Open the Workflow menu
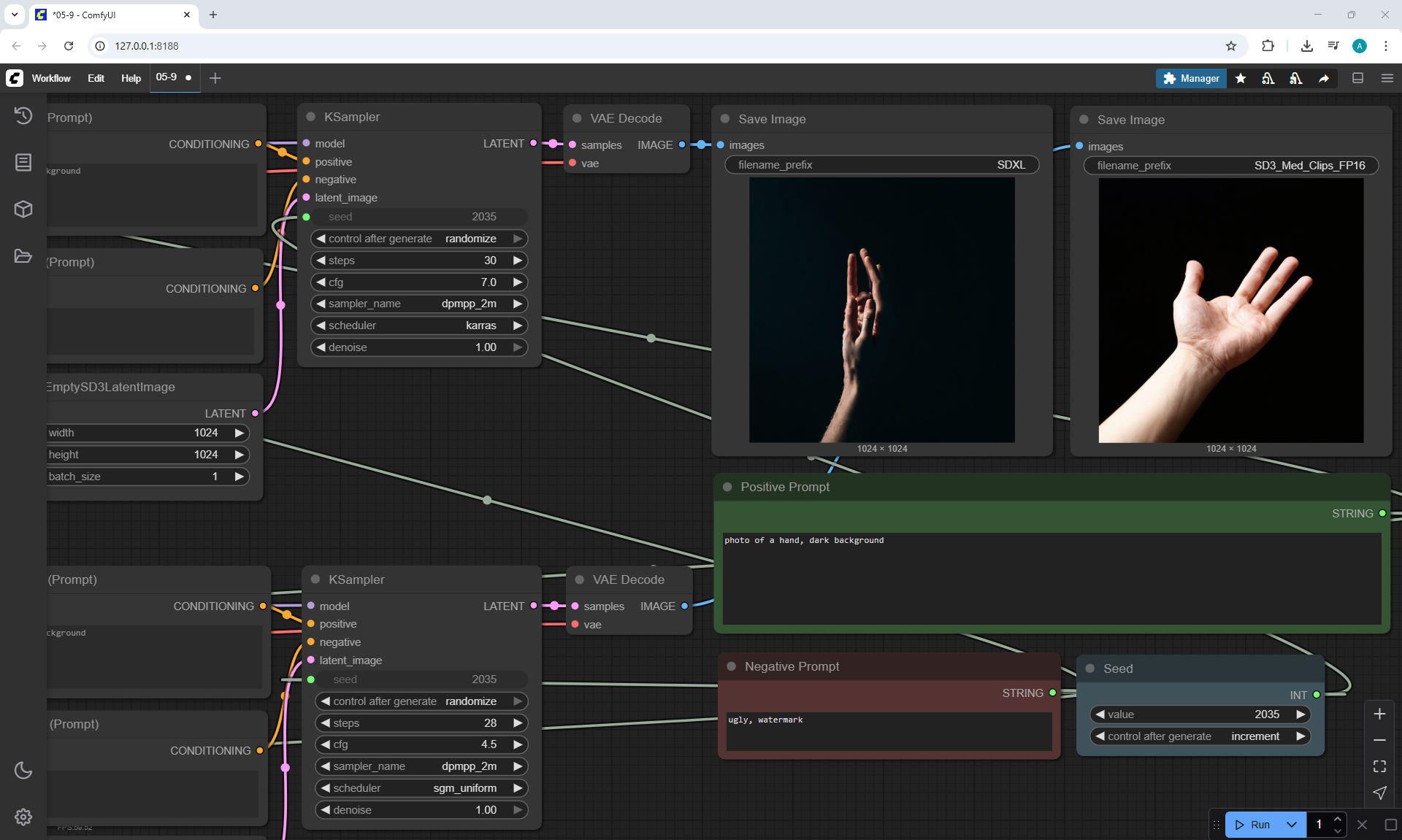The image size is (1402, 840). (x=51, y=78)
